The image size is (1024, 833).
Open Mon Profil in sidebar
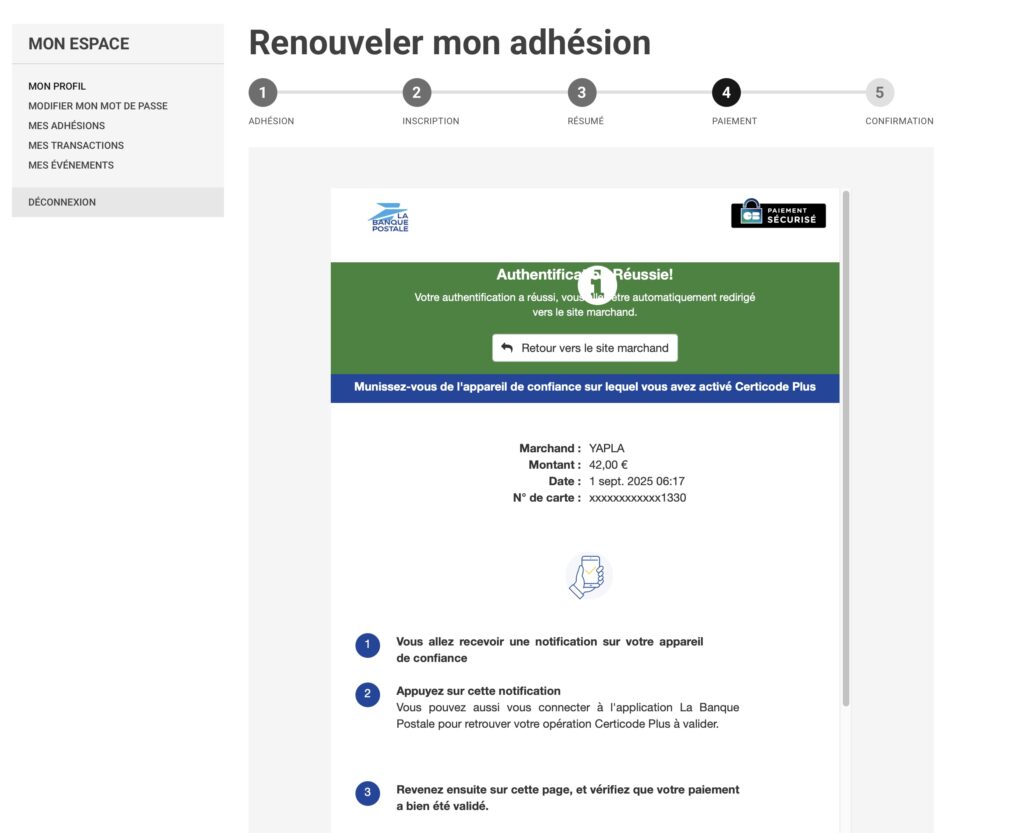pos(57,86)
